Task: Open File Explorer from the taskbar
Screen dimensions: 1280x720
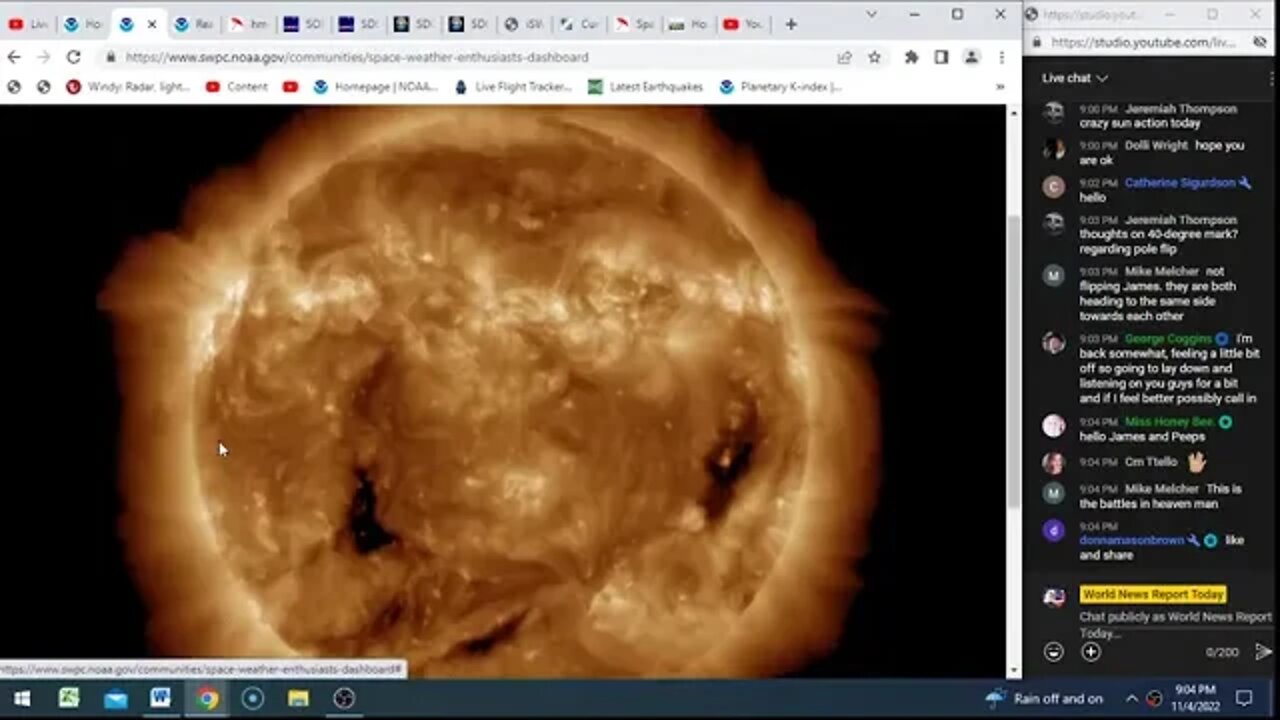Action: [x=298, y=698]
